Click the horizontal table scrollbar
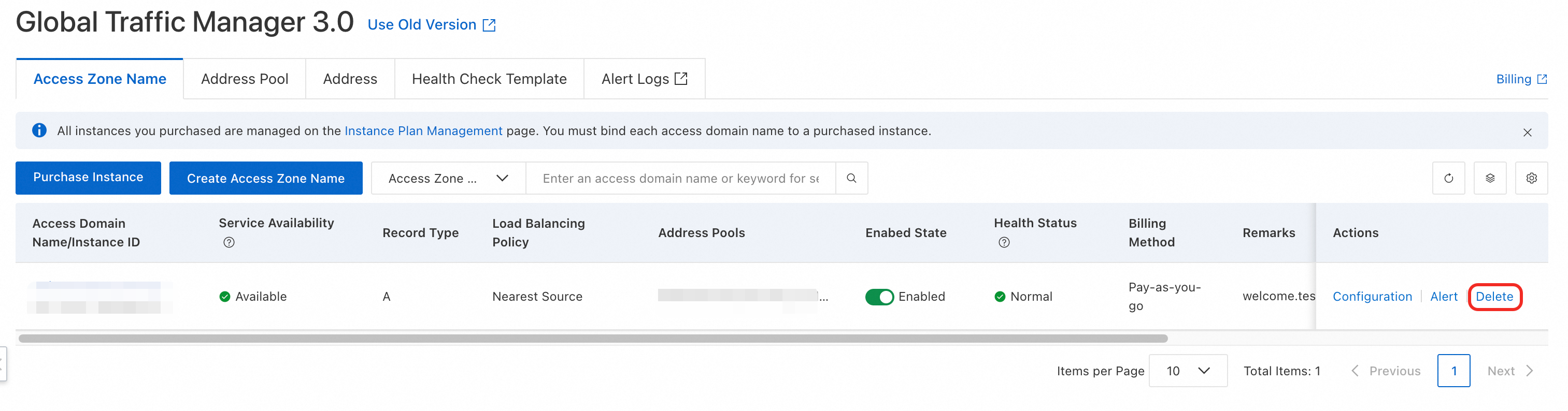Image resolution: width=1568 pixels, height=411 pixels. tap(593, 339)
